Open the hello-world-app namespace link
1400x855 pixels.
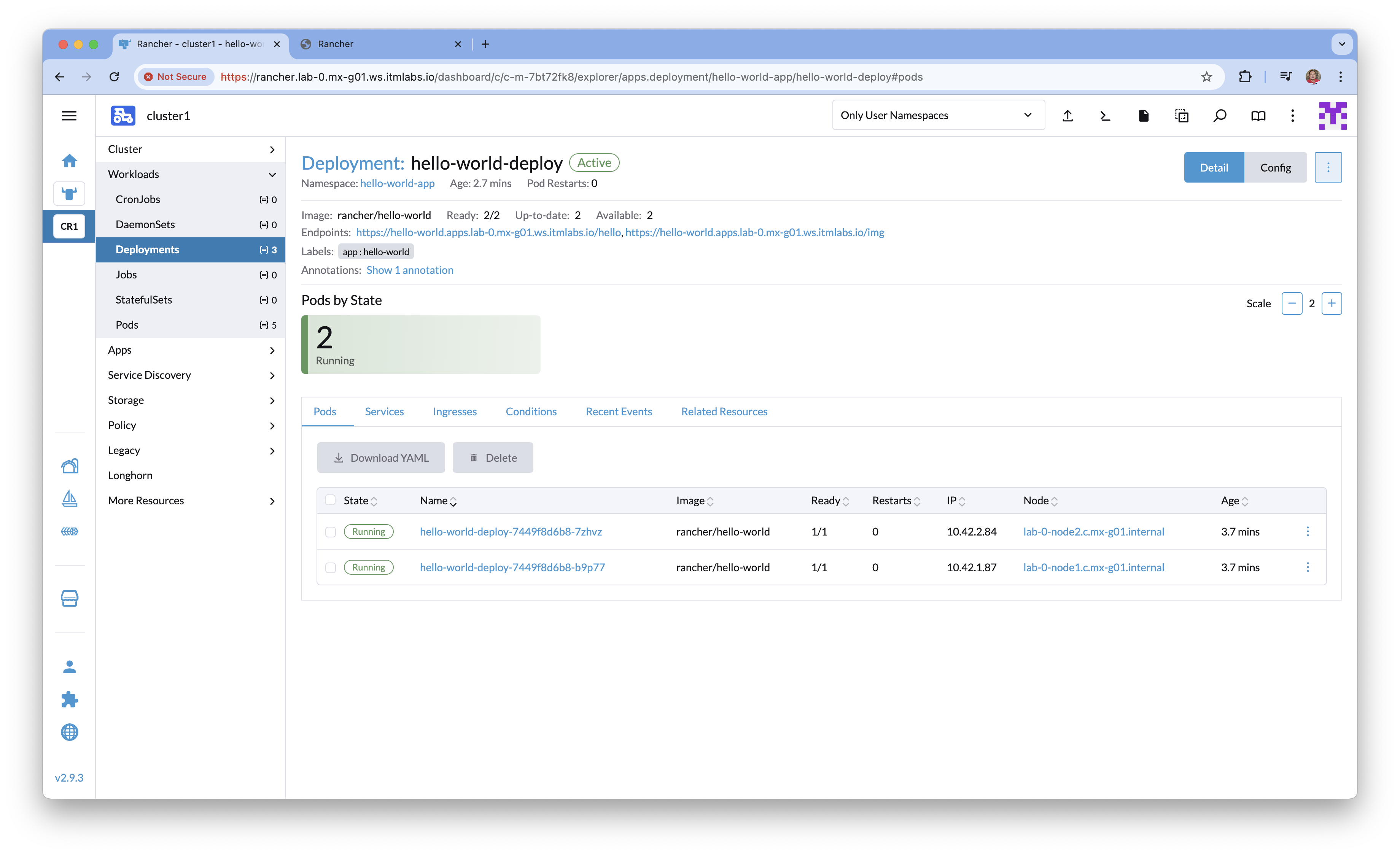[397, 183]
